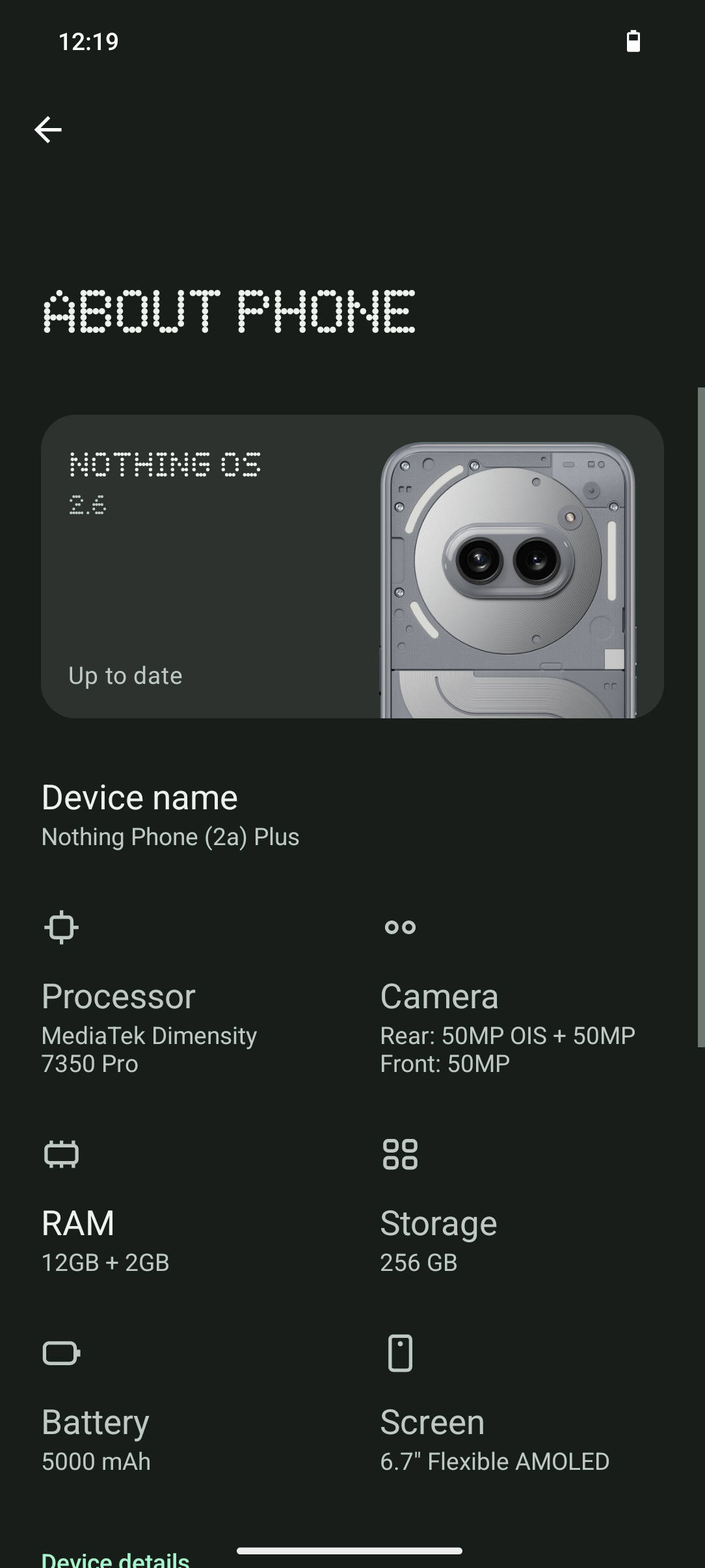Select the Battery icon above 5000 mAh
705x1568 pixels.
(x=60, y=1354)
